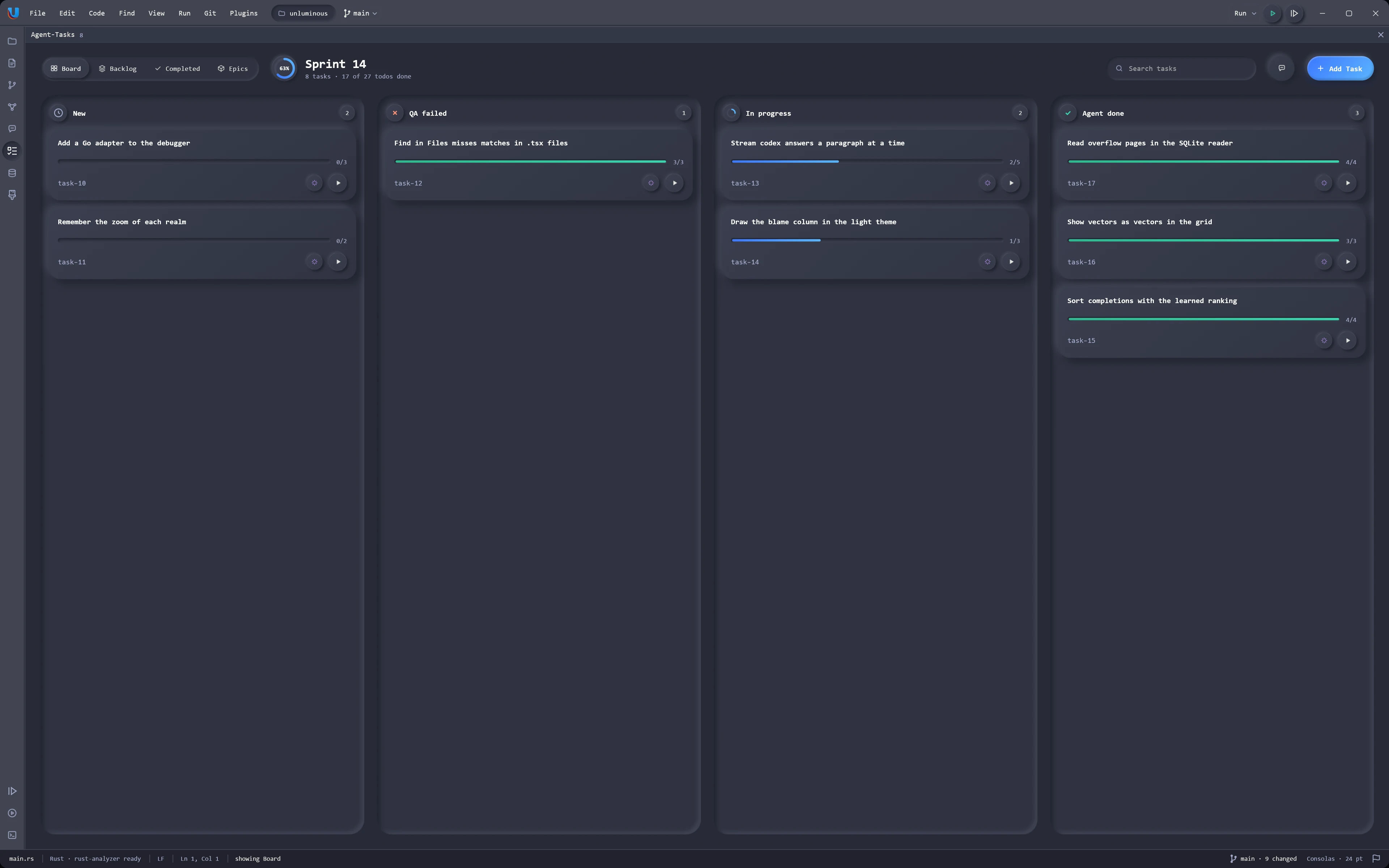1389x868 pixels.
Task: Open the database icon in sidebar
Action: 12,173
